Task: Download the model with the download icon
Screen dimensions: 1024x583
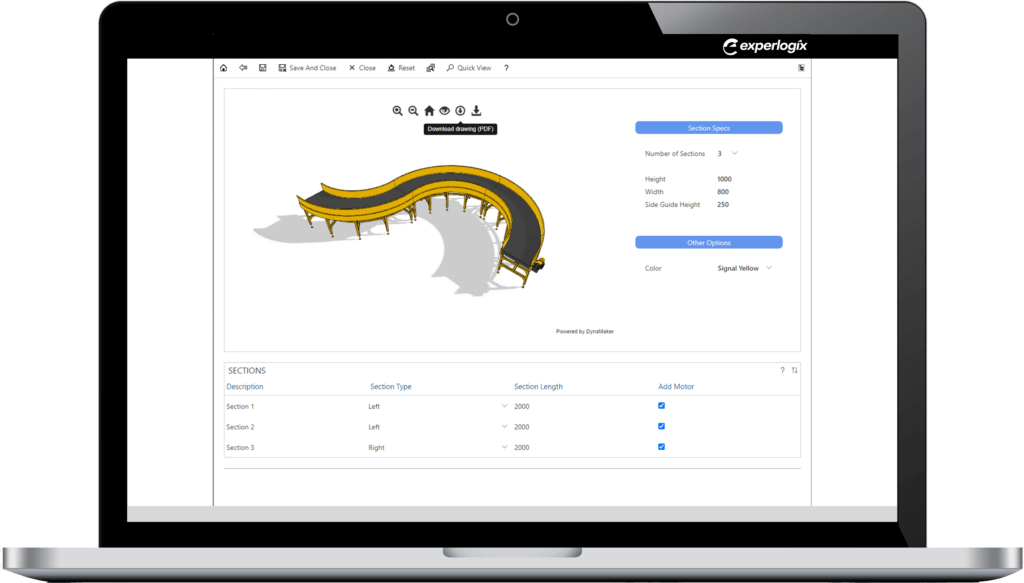Action: pyautogui.click(x=477, y=110)
